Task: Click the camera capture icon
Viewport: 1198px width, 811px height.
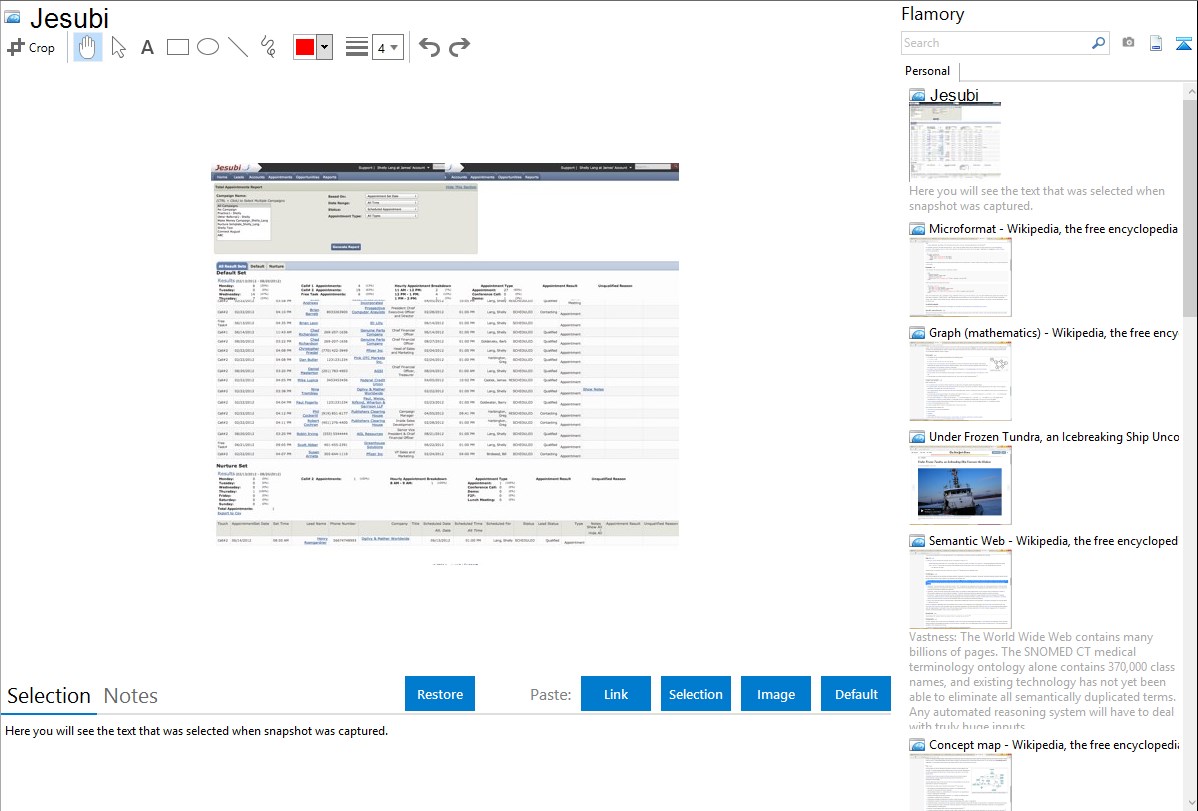Action: (x=1128, y=43)
